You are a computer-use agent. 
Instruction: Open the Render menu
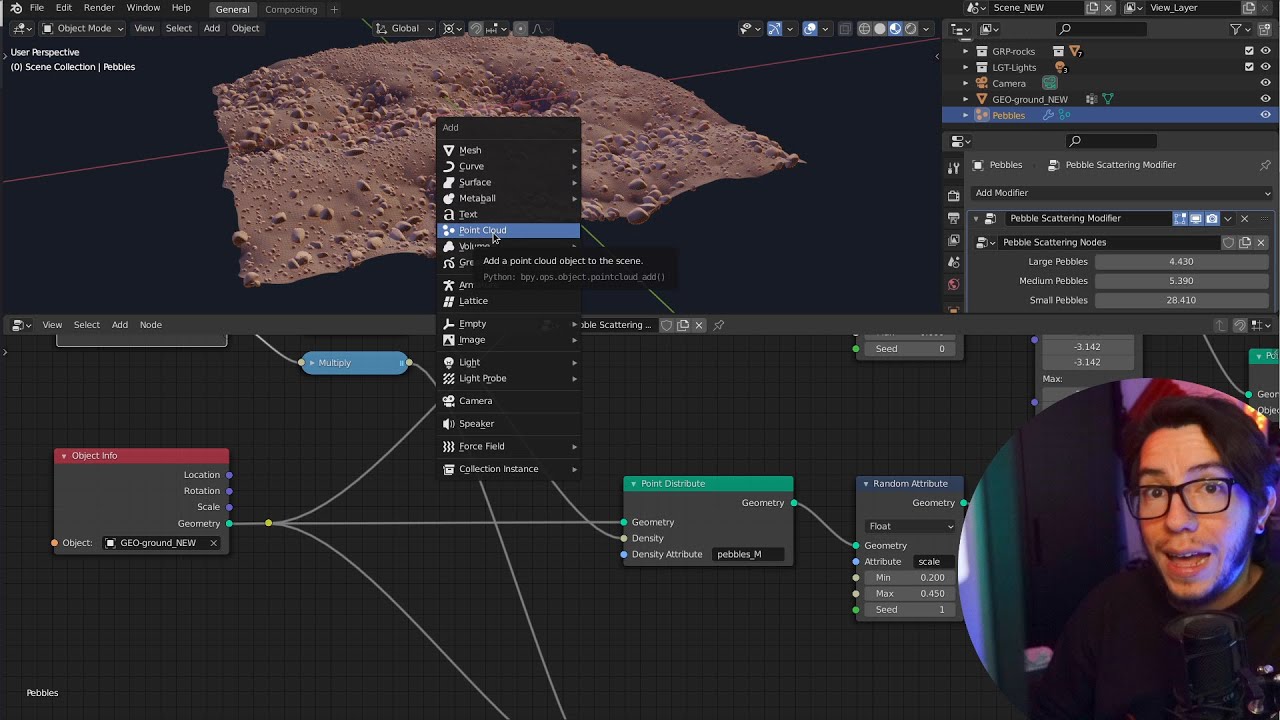[98, 8]
